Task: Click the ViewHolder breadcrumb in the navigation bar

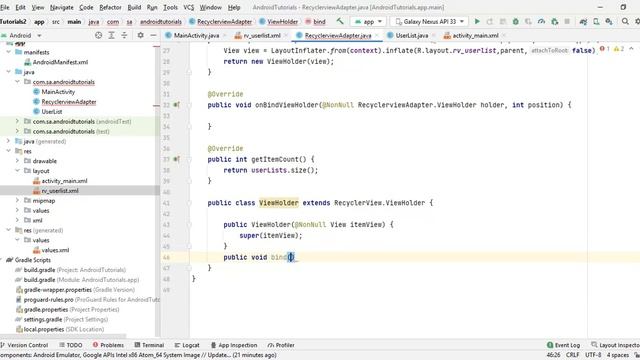Action: (278, 22)
